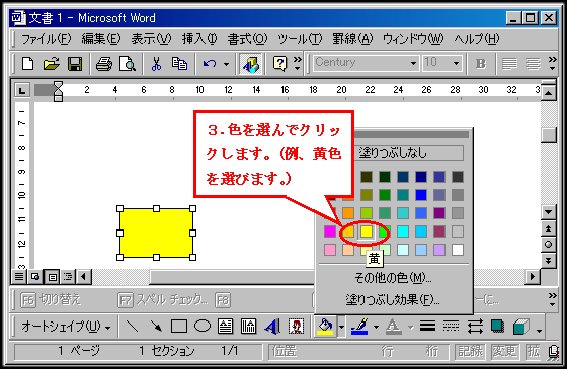567x369 pixels.
Task: Open the 挿入 (Insert) menu
Action: click(199, 39)
